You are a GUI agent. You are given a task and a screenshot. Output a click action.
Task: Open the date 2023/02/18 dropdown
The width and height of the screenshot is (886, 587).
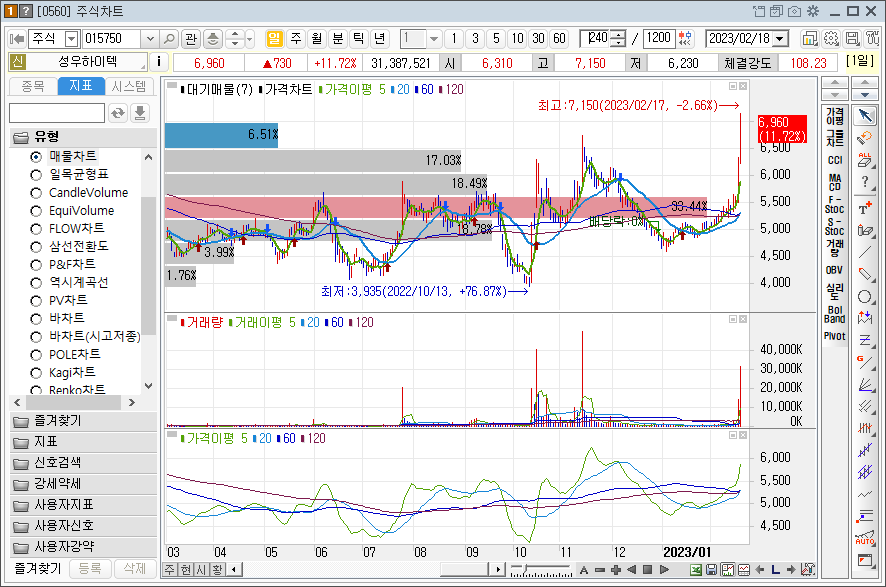coord(780,38)
